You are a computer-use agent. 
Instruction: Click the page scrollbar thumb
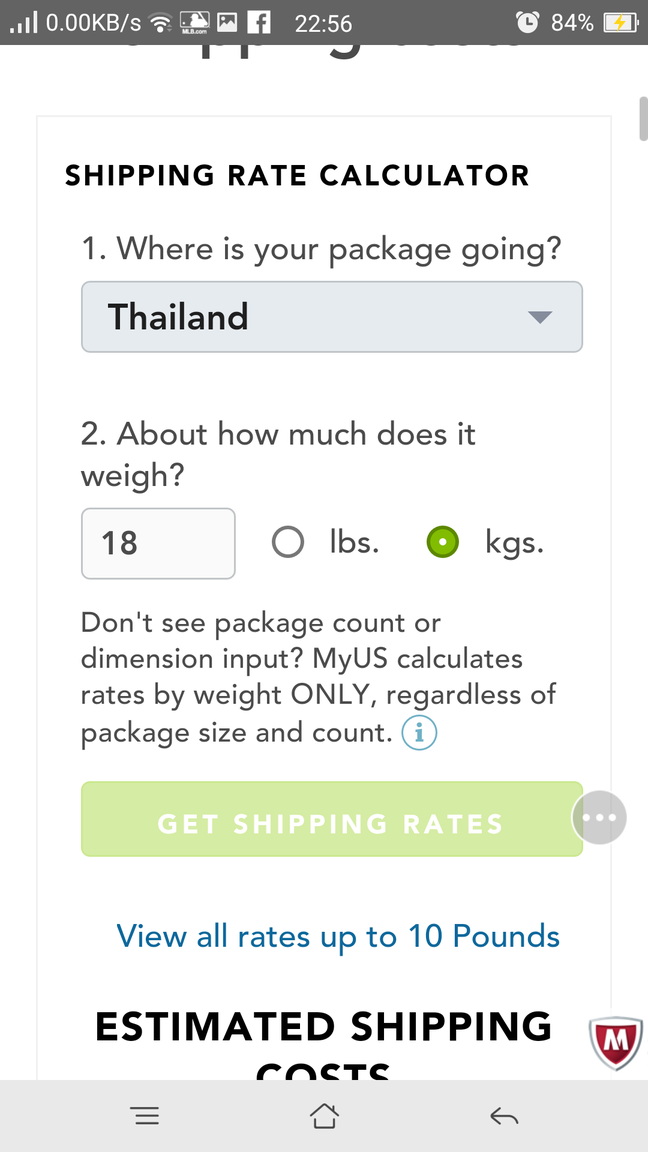tap(643, 118)
